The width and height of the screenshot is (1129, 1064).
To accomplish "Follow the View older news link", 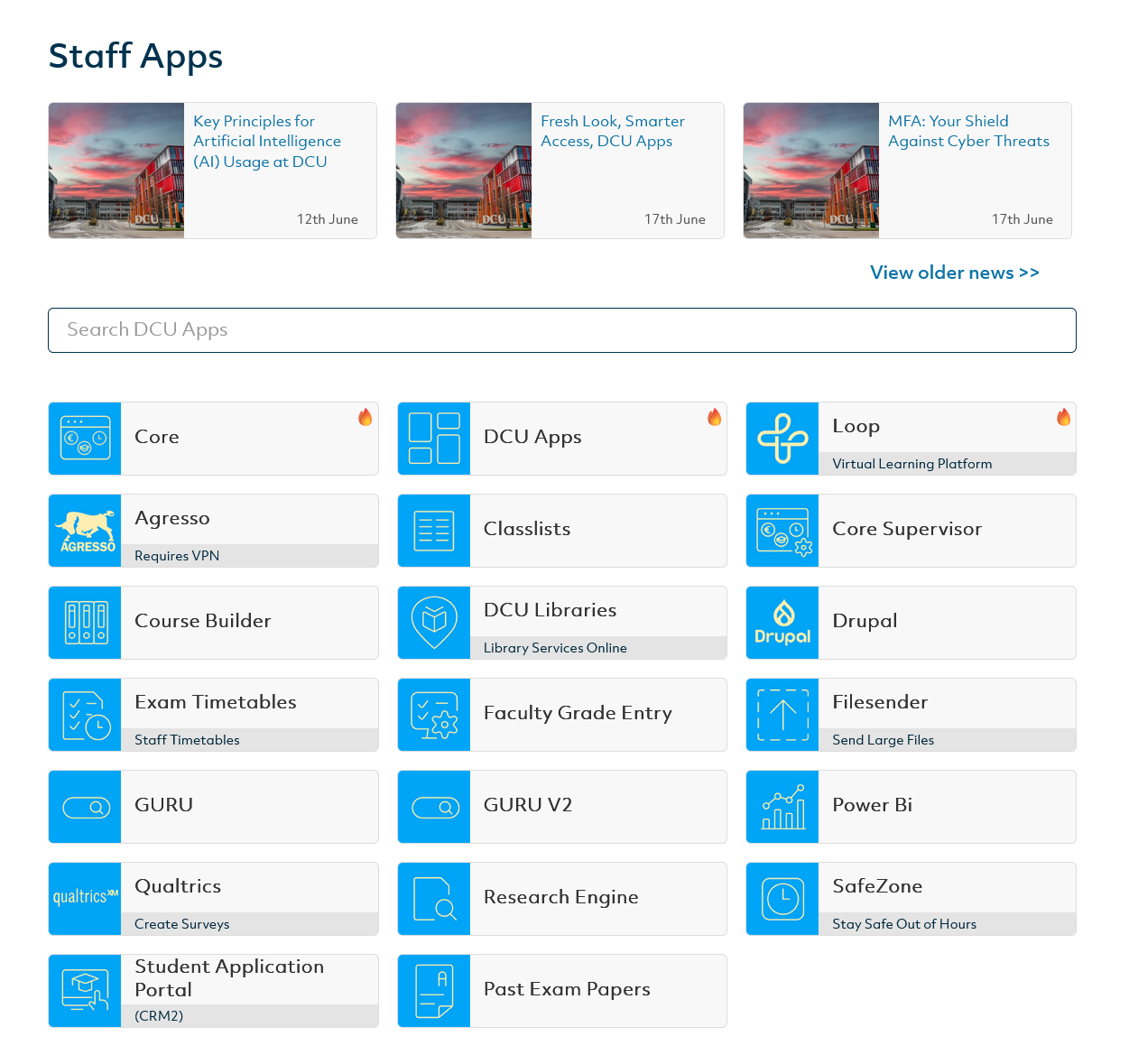I will (955, 273).
